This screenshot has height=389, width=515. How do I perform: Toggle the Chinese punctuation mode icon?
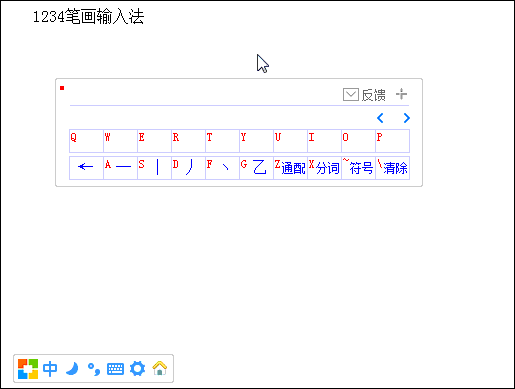[94, 369]
